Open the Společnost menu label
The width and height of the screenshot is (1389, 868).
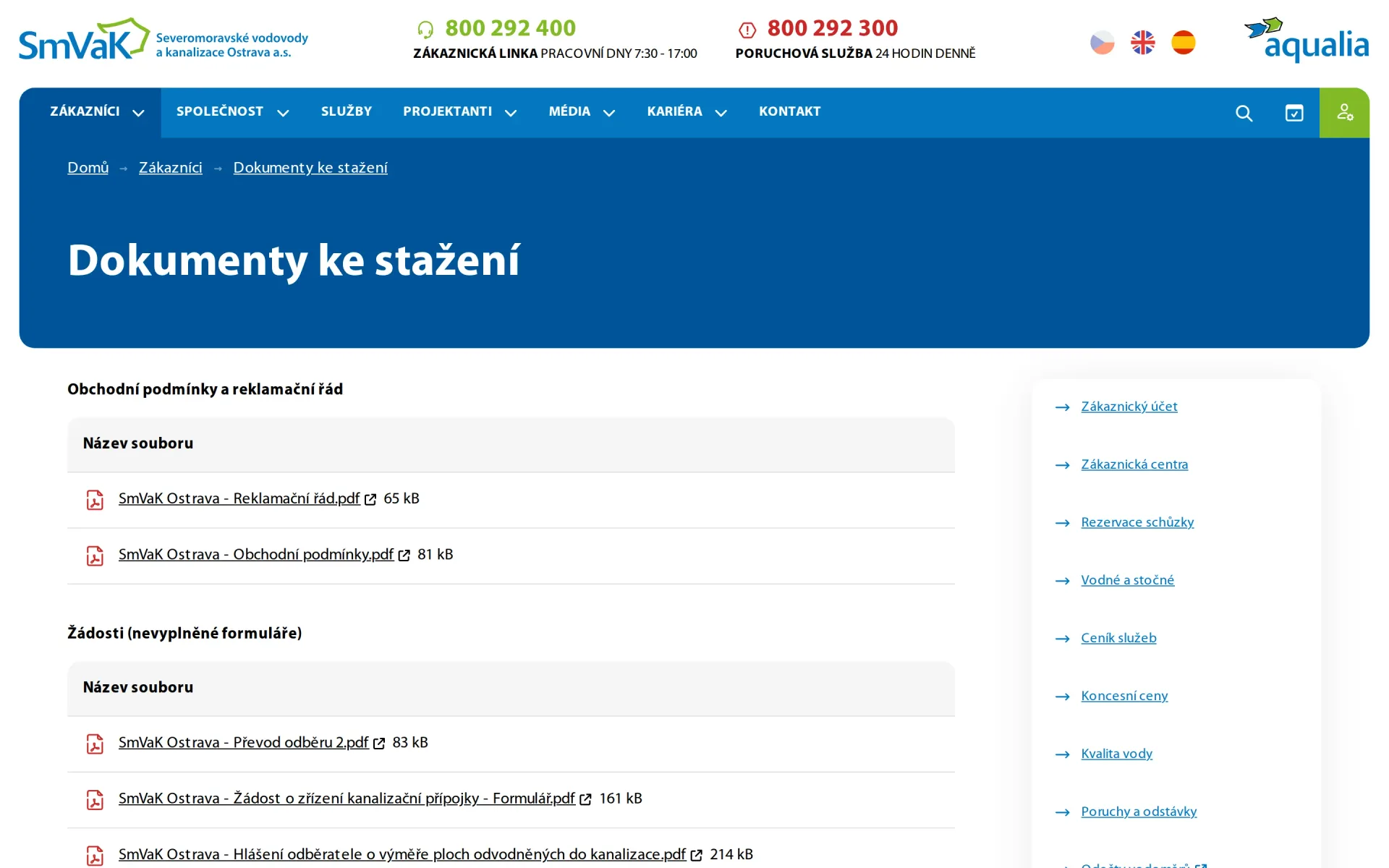(x=220, y=111)
